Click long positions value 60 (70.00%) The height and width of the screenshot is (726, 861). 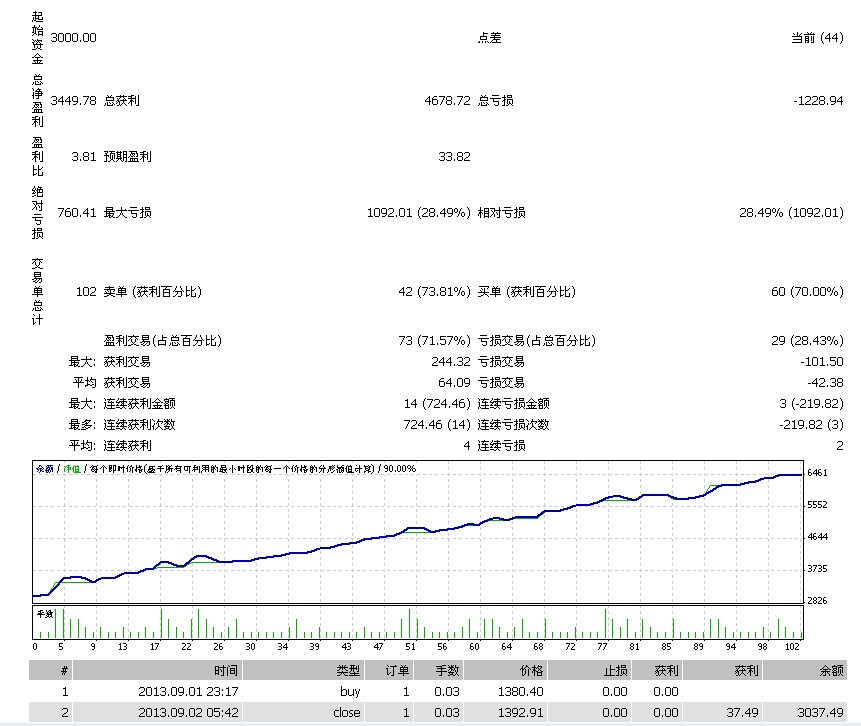[807, 292]
